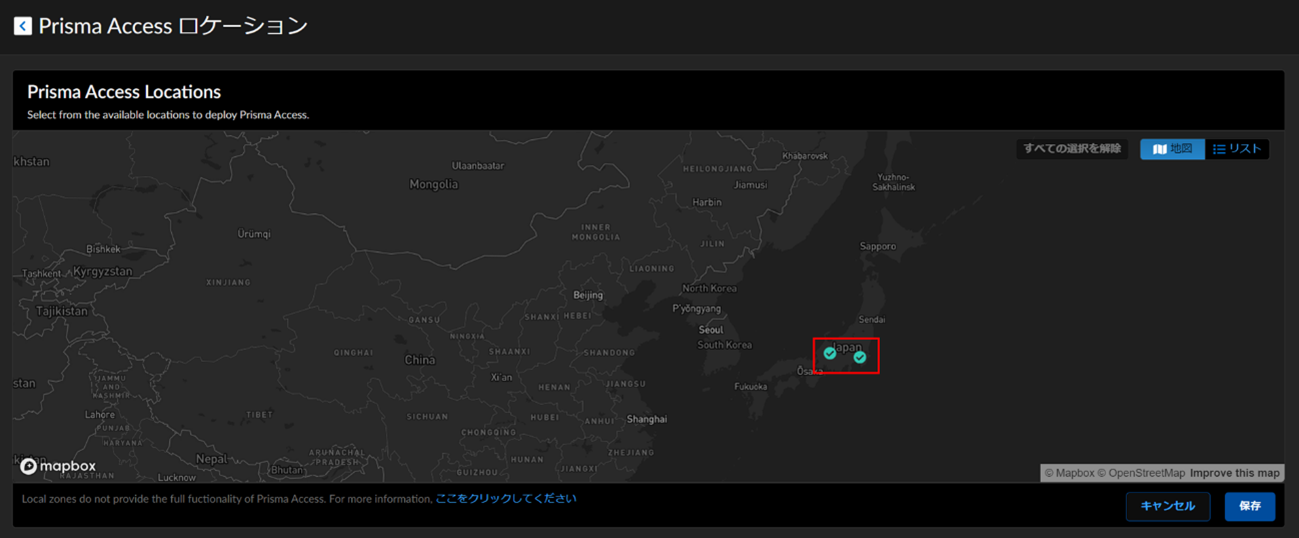The image size is (1299, 538).
Task: Click the Ürümqi label on the map
Action: click(254, 234)
